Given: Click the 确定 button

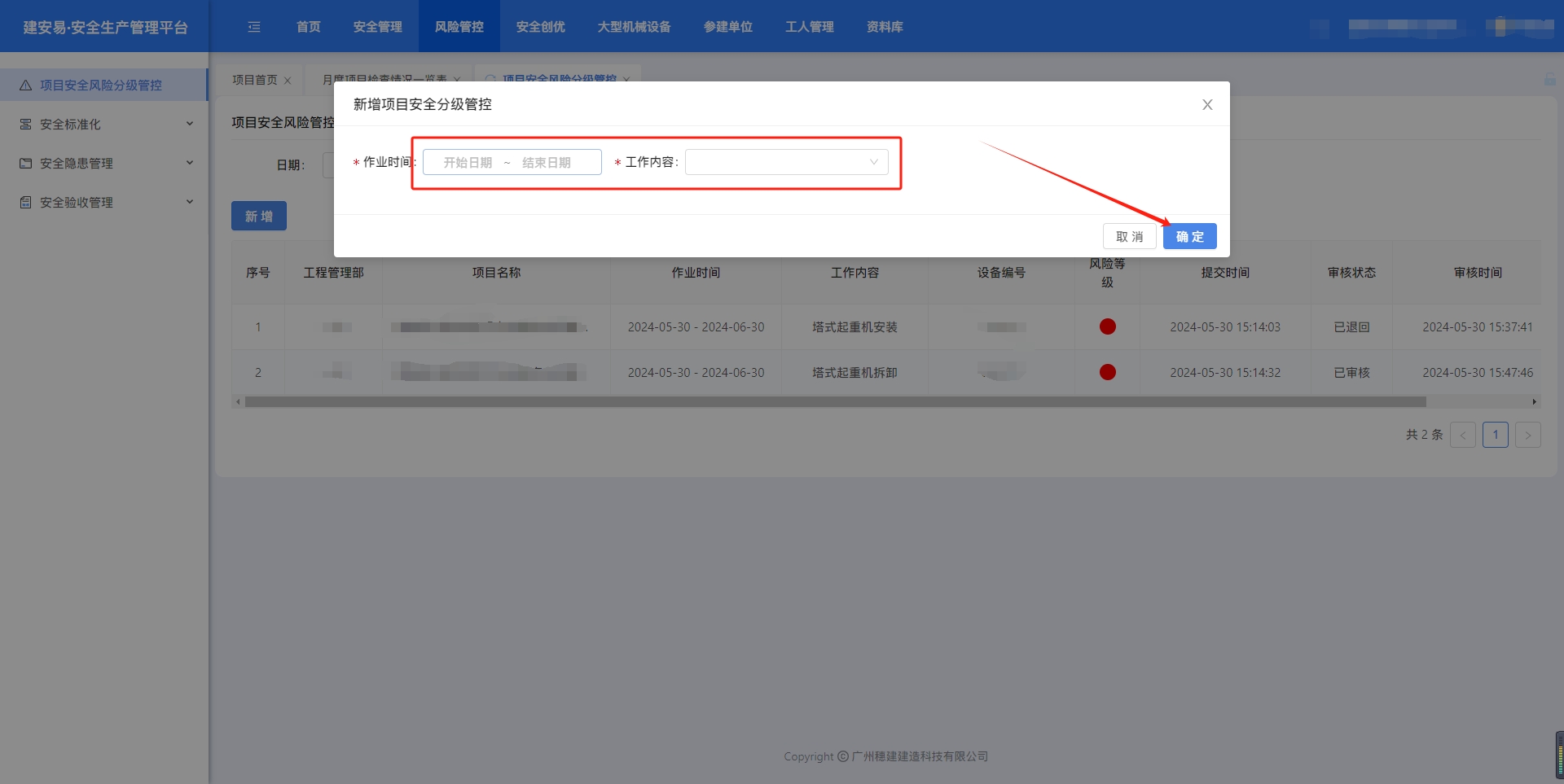Looking at the screenshot, I should pos(1189,236).
